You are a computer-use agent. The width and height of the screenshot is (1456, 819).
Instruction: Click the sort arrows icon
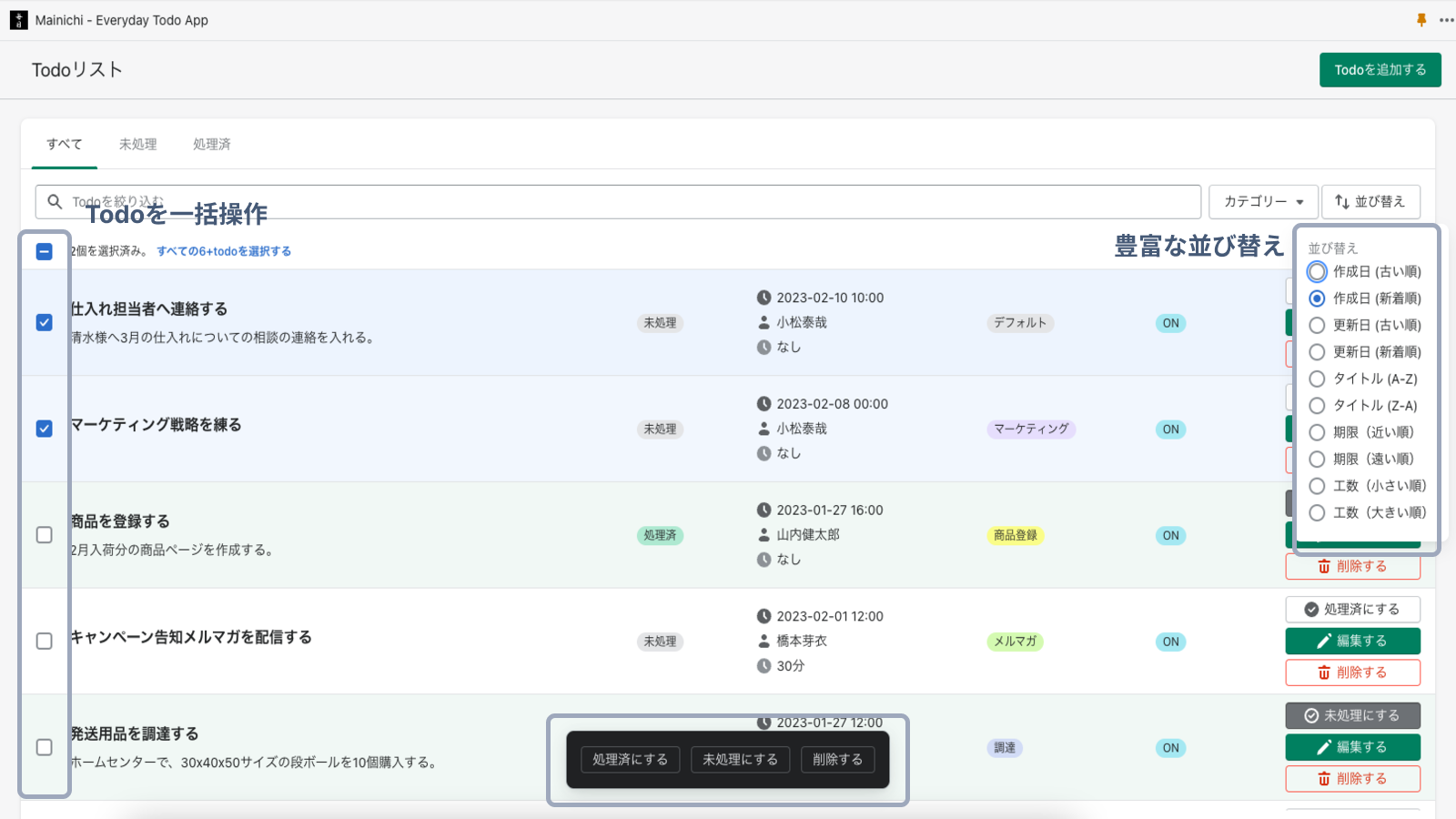tap(1342, 202)
